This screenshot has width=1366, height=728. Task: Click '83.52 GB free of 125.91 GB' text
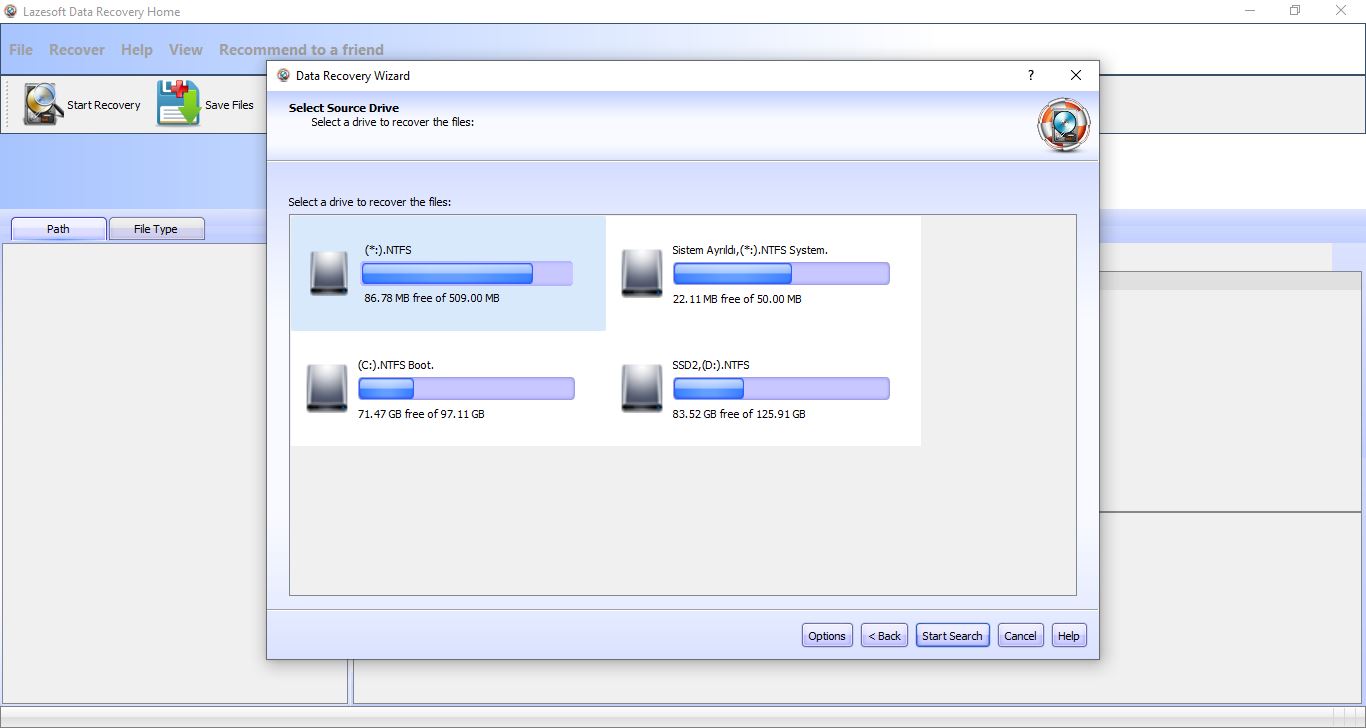[x=739, y=414]
